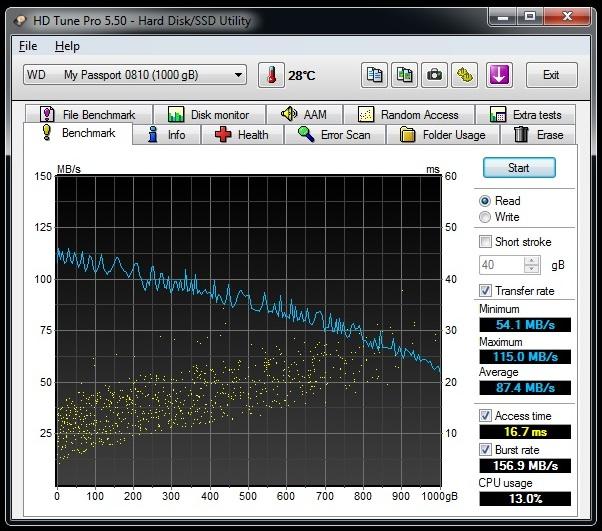Viewport: 602px width, 531px height.
Task: Click the copy screenshot to clipboard icon
Action: pos(404,75)
